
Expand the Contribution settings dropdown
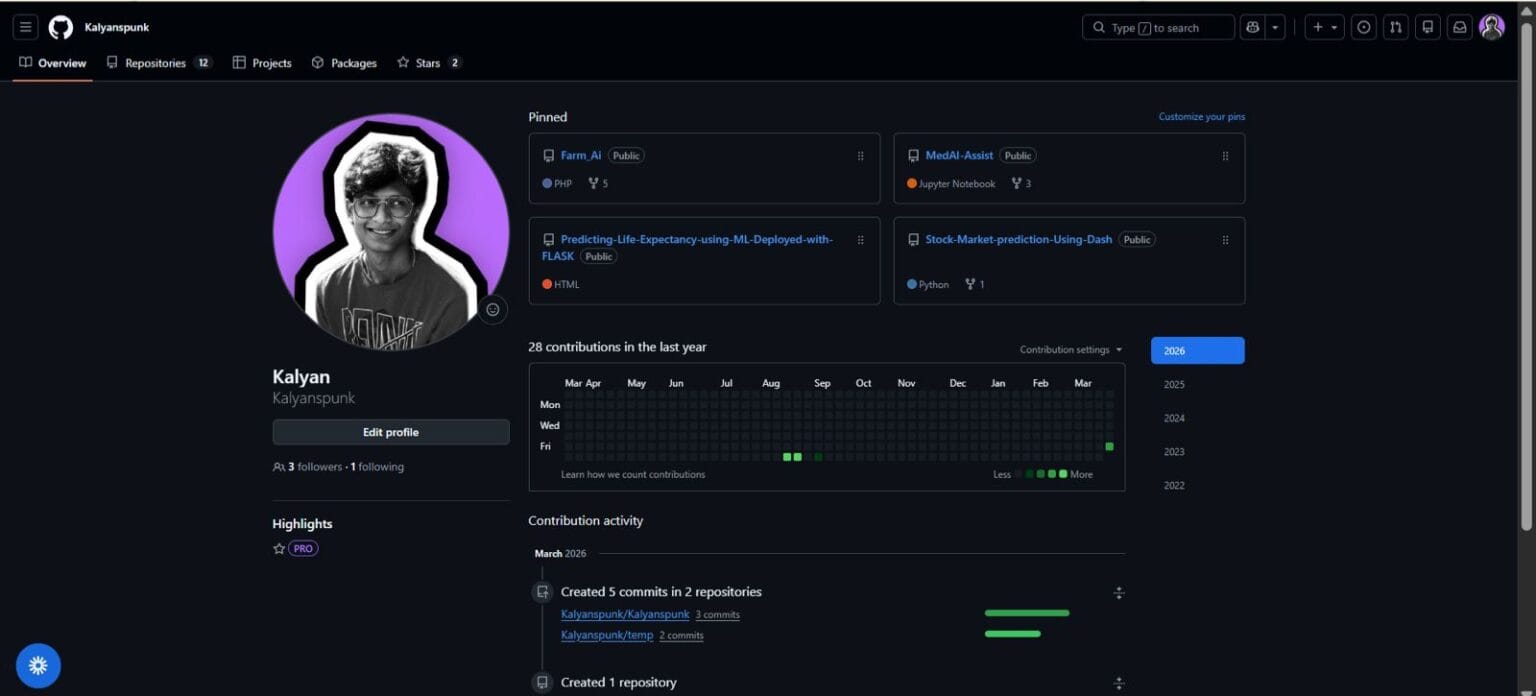tap(1070, 349)
